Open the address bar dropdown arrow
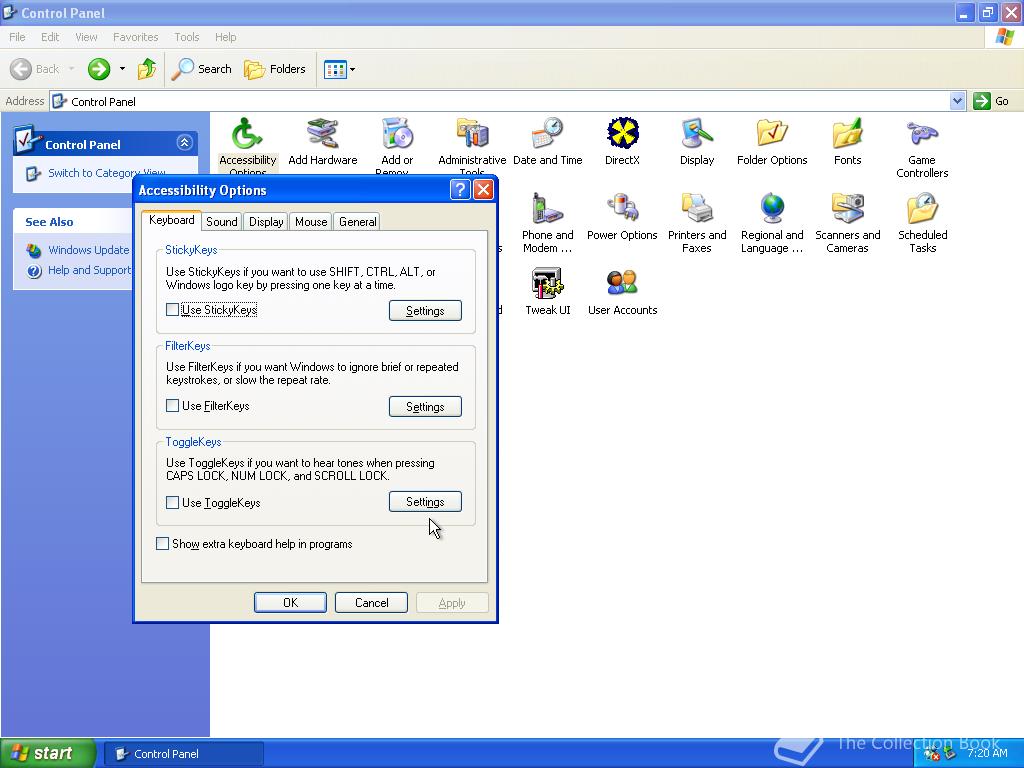 957,101
